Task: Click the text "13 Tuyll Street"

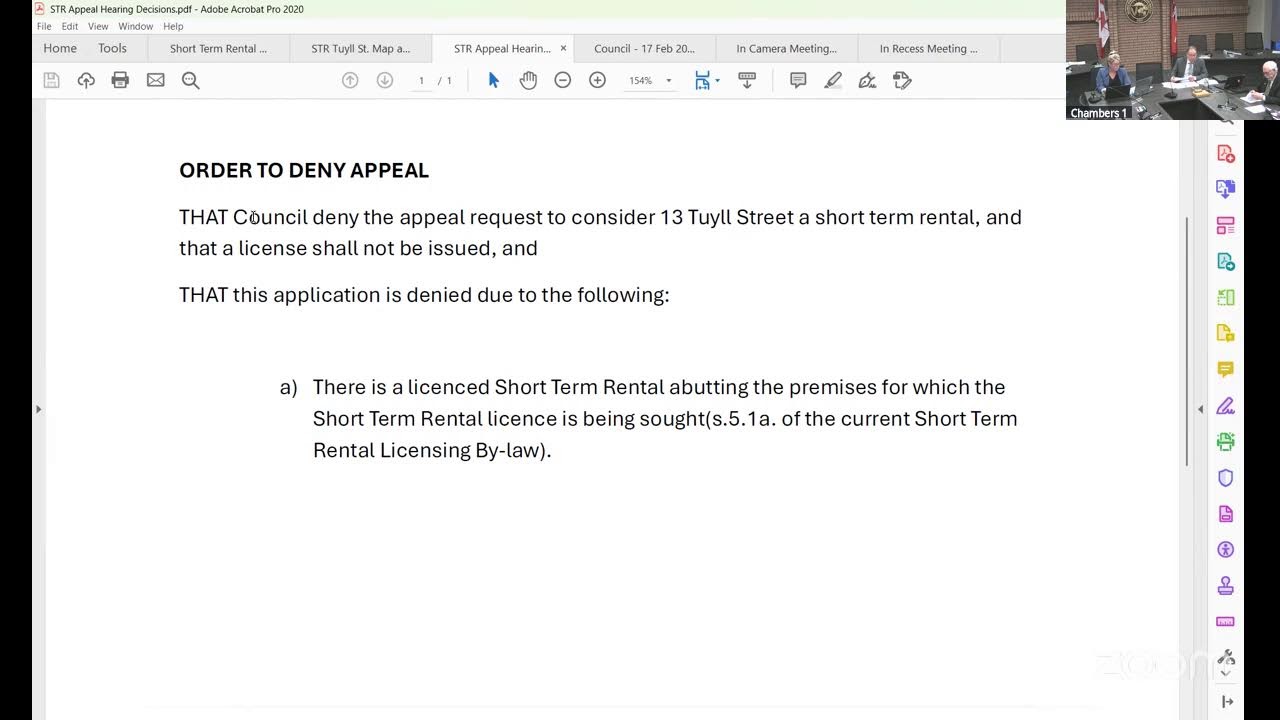Action: pyautogui.click(x=726, y=217)
